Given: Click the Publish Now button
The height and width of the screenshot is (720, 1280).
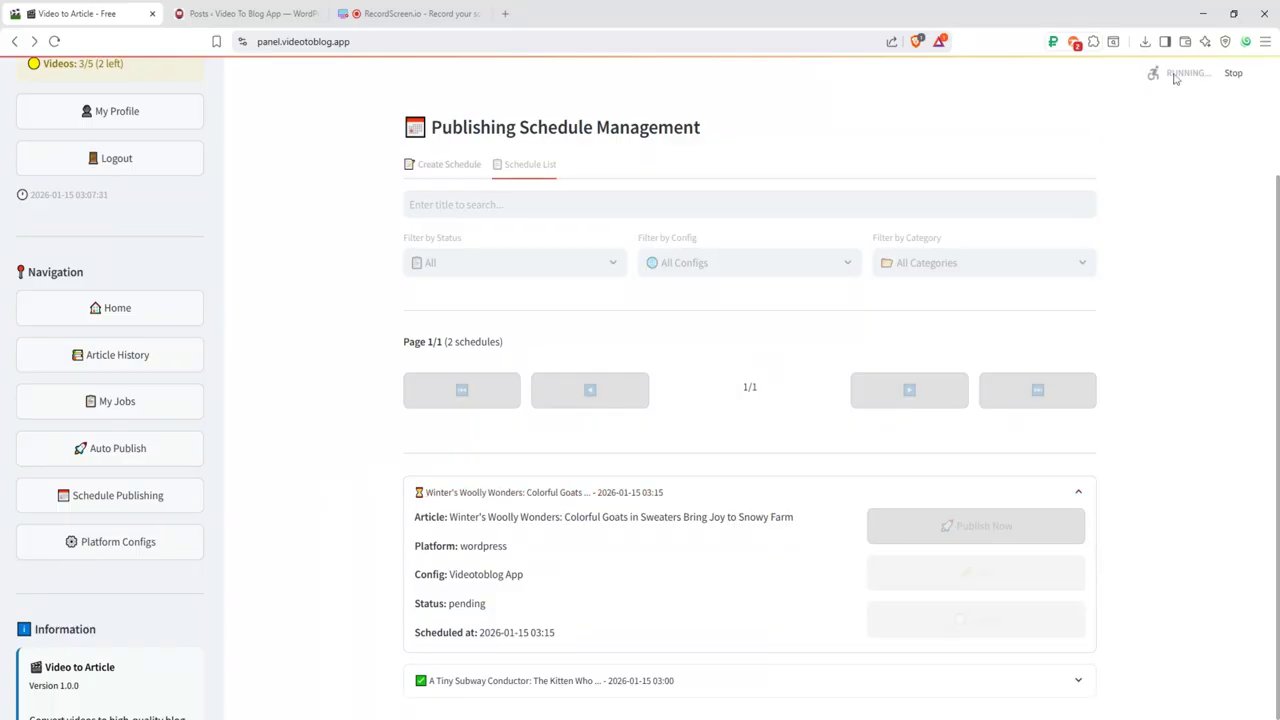Looking at the screenshot, I should point(975,525).
